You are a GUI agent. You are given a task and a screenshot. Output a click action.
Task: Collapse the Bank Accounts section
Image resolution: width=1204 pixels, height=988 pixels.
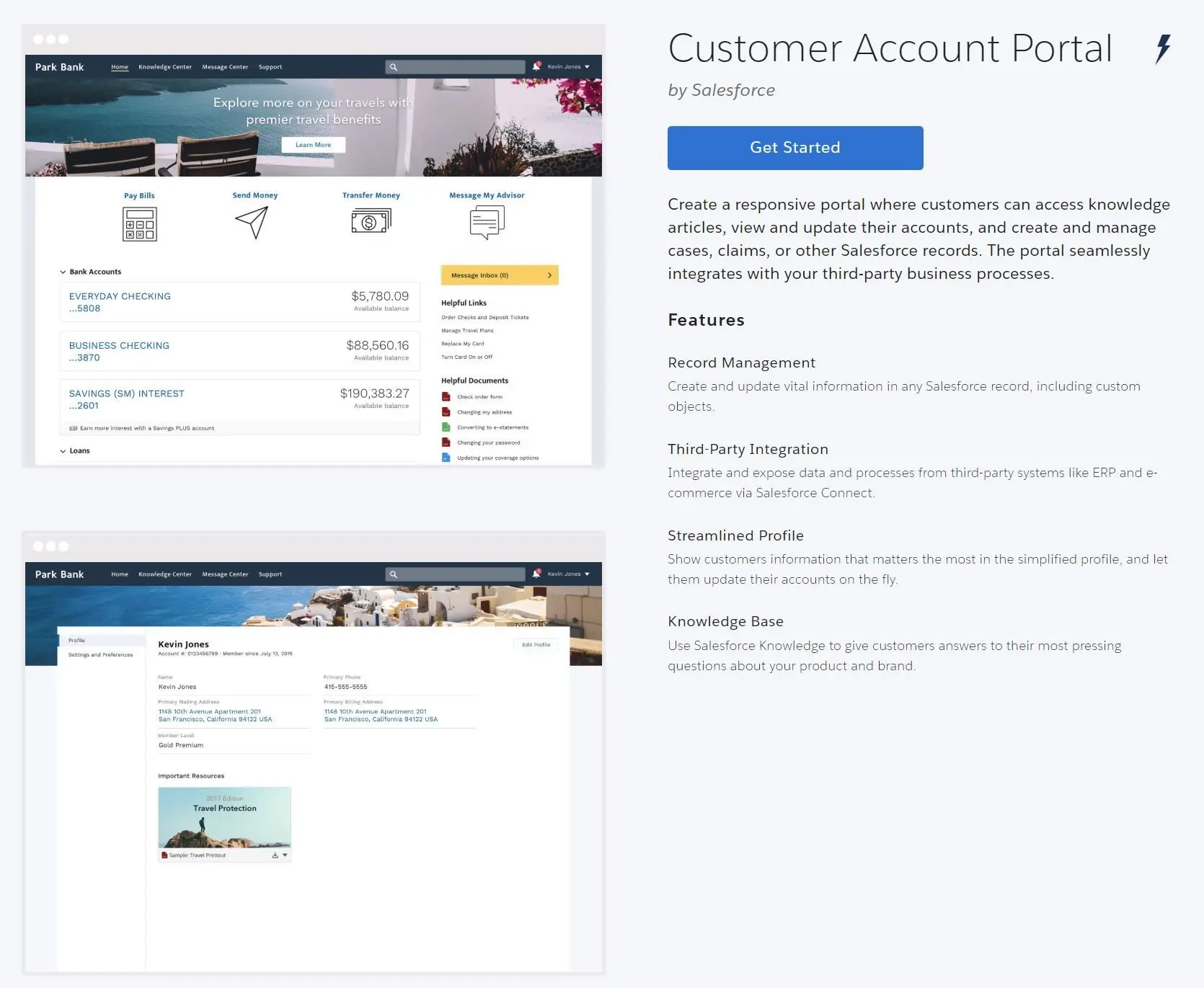click(63, 272)
